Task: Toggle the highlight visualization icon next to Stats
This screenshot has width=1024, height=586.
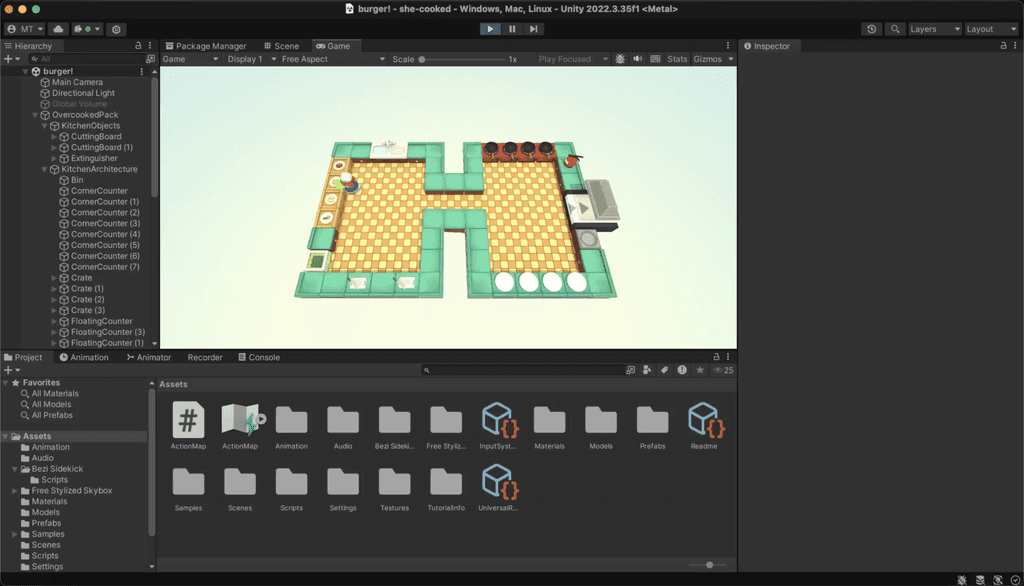Action: coord(654,58)
